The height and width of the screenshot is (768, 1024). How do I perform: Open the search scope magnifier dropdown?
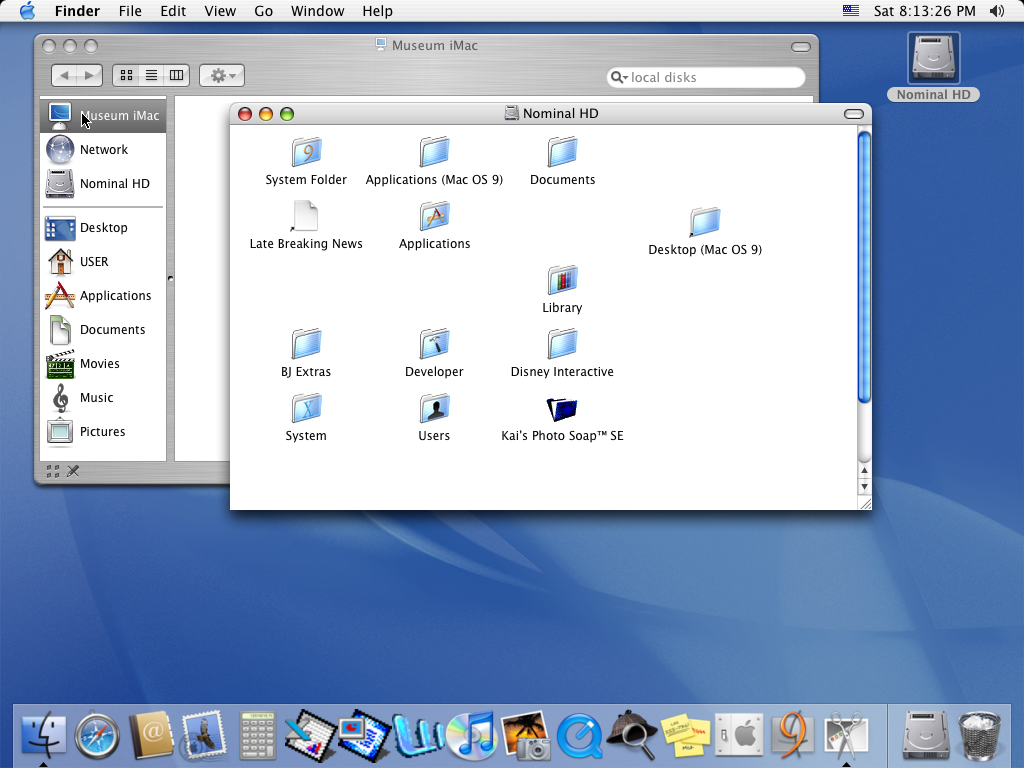tap(618, 78)
